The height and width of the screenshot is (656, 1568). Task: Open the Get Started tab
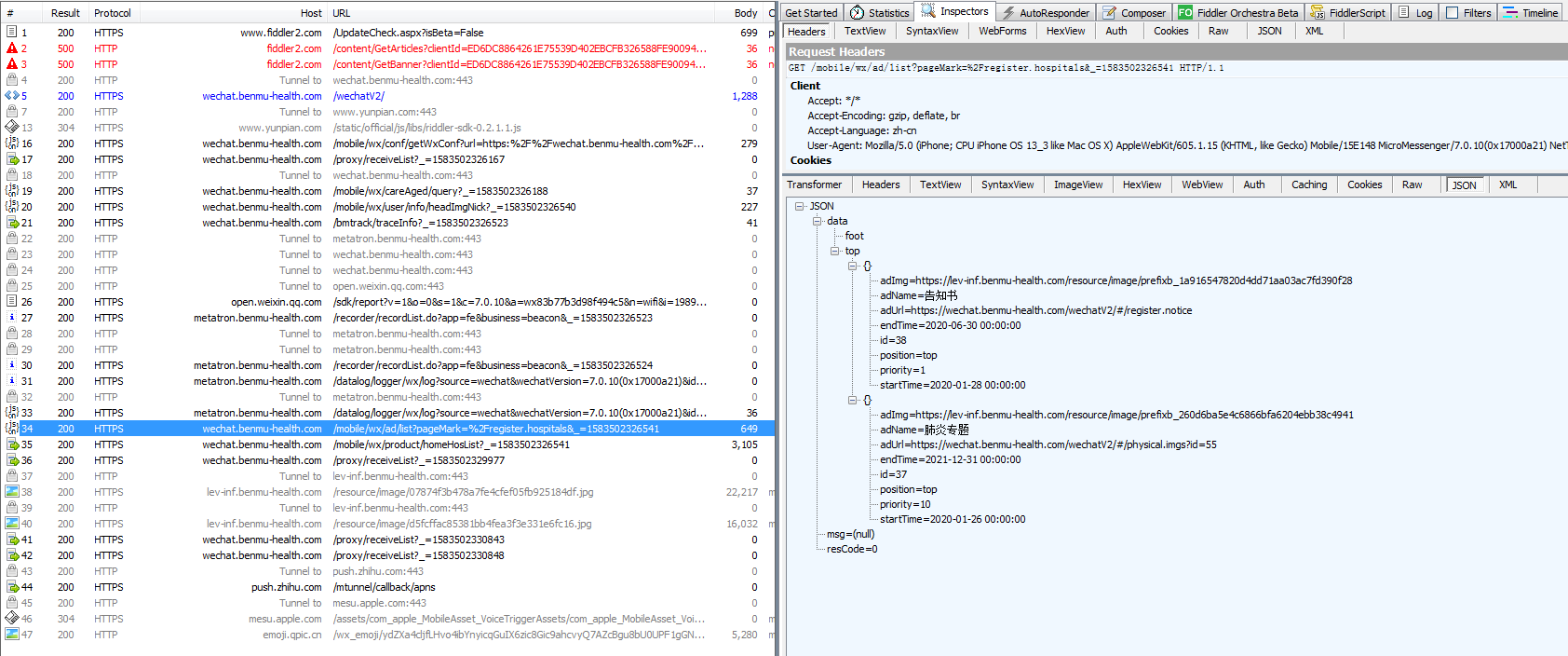[x=811, y=13]
